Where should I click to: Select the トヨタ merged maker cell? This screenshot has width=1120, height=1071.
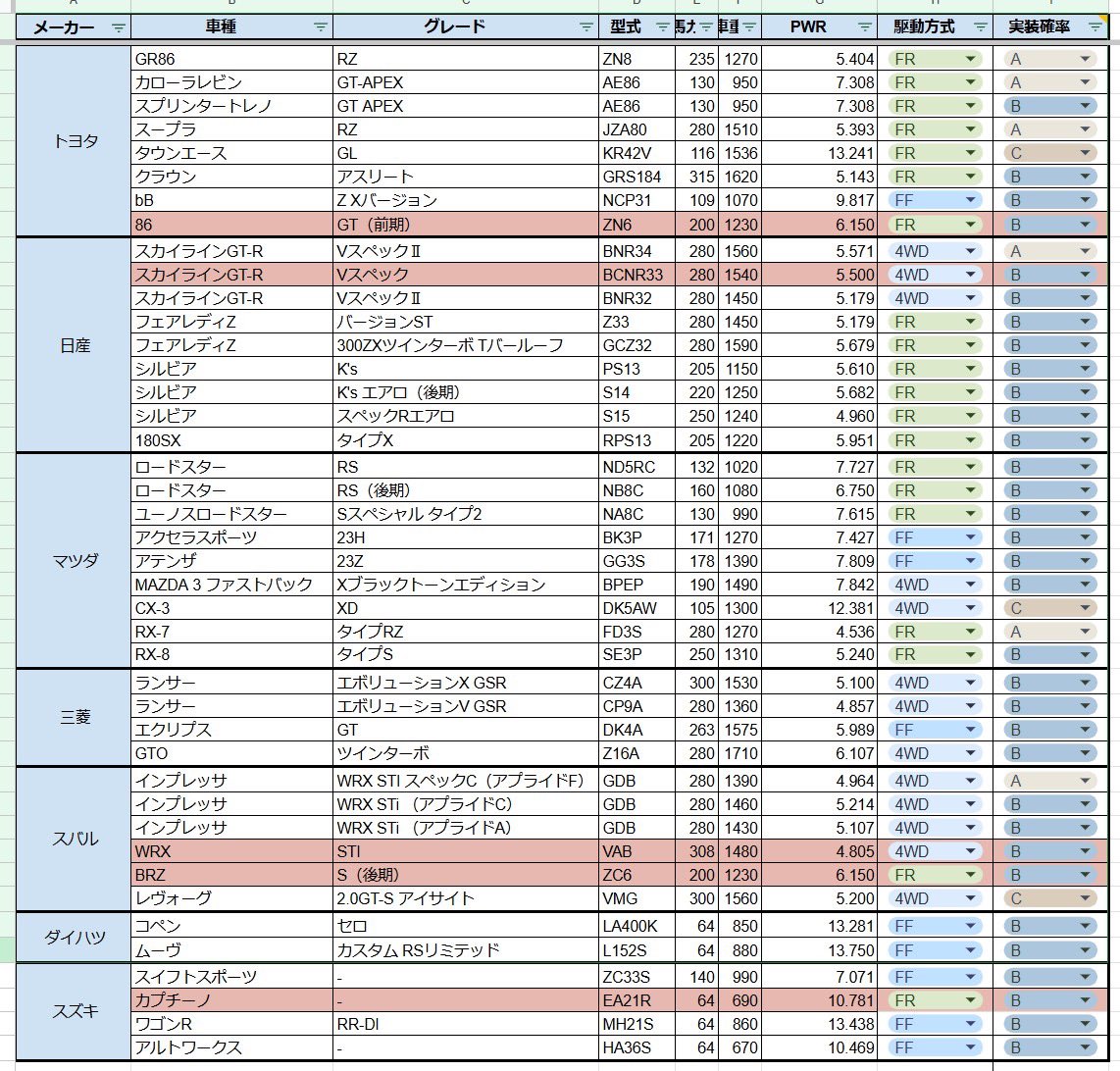pos(74,141)
